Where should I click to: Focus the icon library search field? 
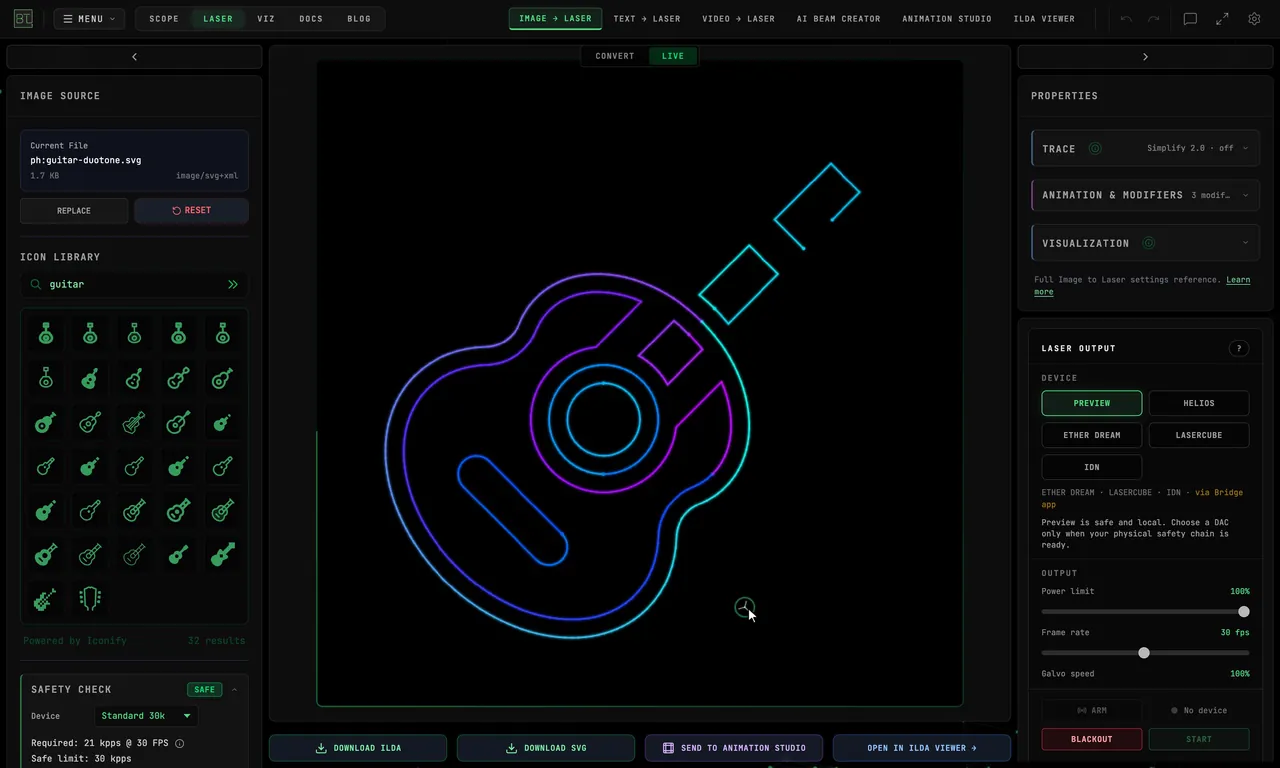[x=134, y=284]
